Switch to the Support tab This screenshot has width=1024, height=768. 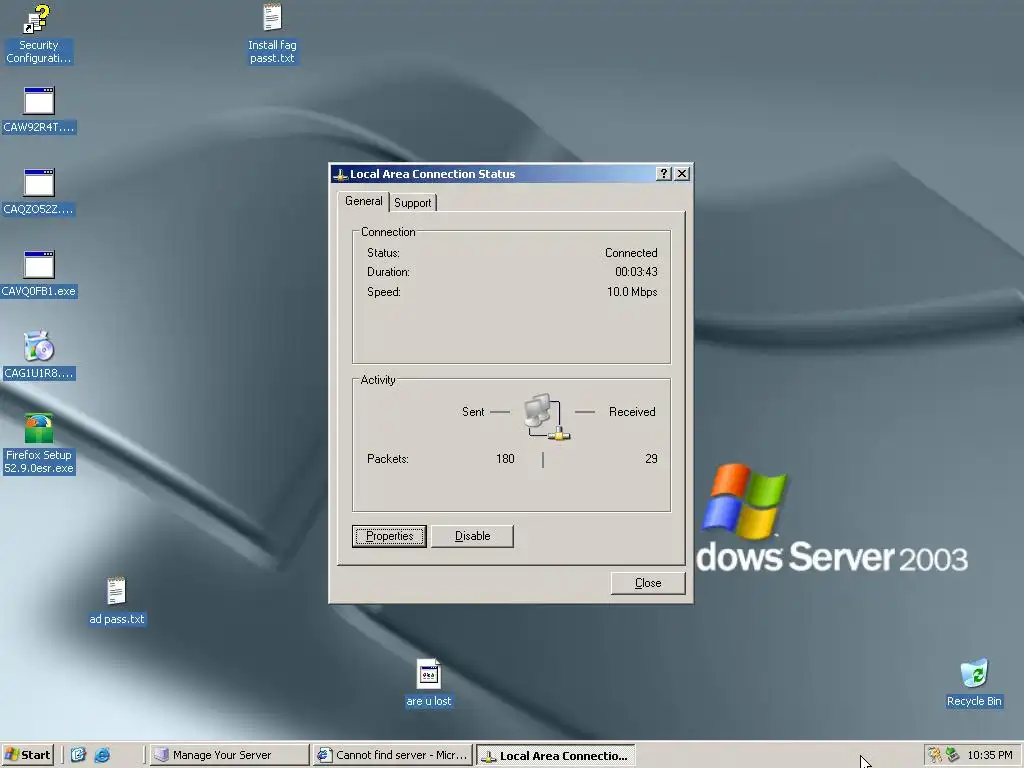tap(413, 202)
